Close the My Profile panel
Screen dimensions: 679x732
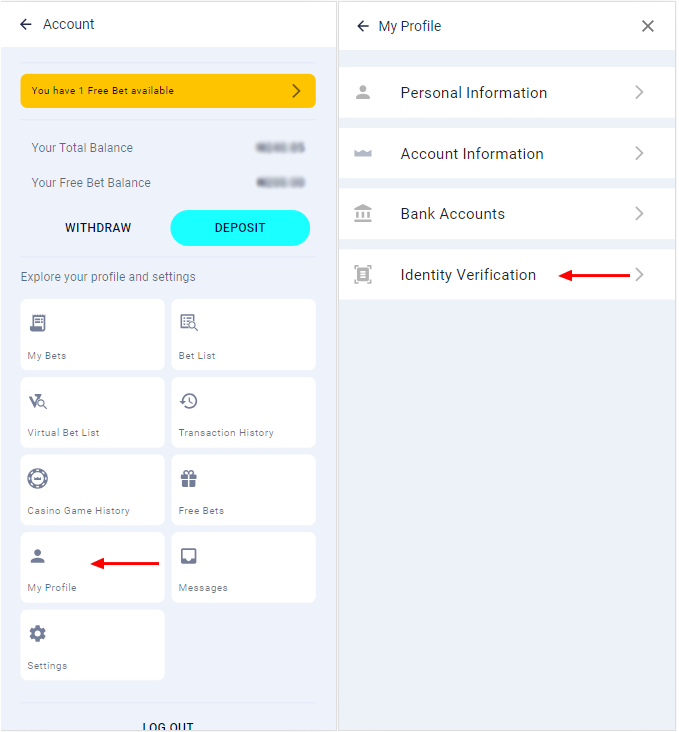[x=648, y=26]
